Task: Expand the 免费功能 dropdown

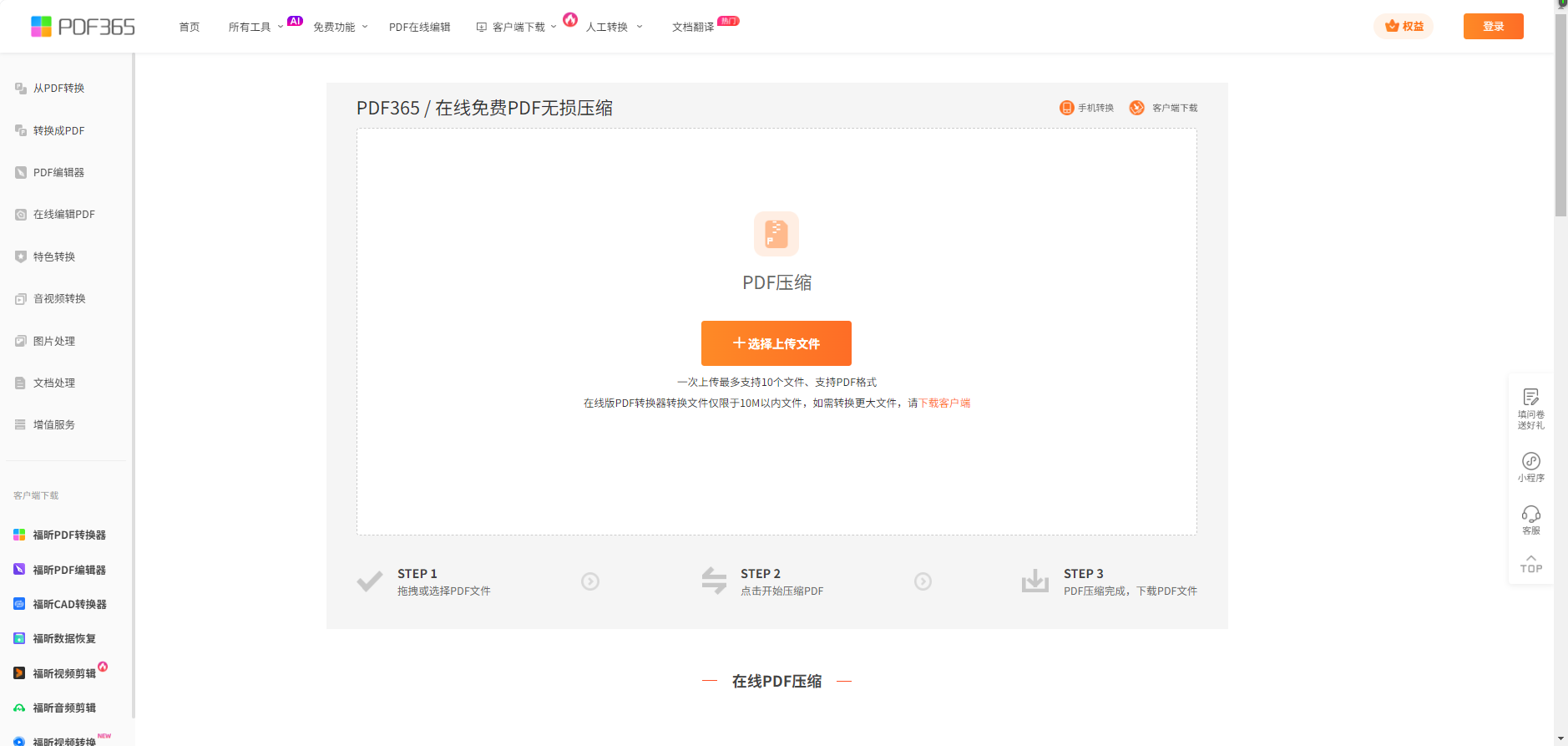Action: (x=340, y=28)
